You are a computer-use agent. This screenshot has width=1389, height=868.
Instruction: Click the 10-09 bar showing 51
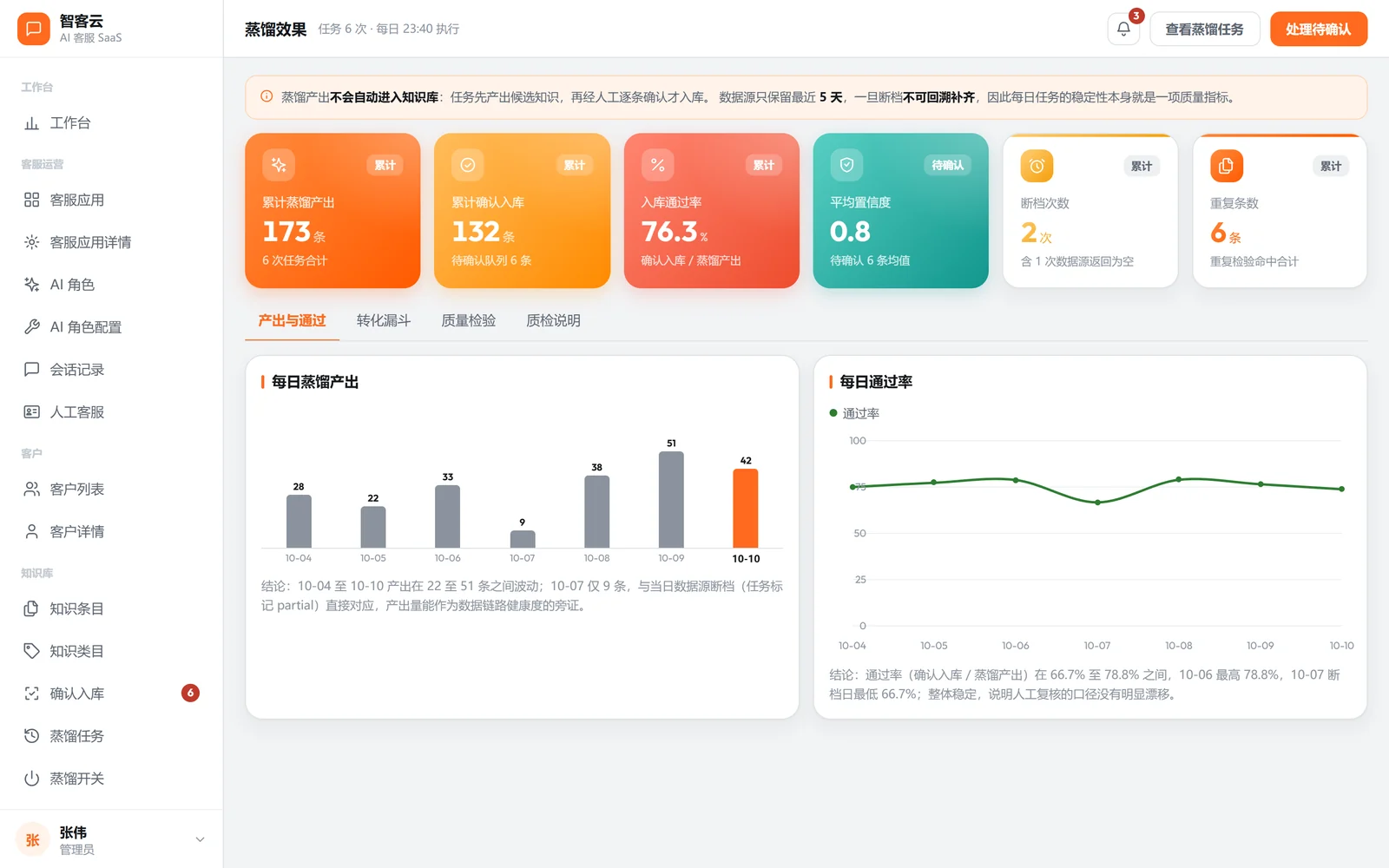(x=671, y=500)
